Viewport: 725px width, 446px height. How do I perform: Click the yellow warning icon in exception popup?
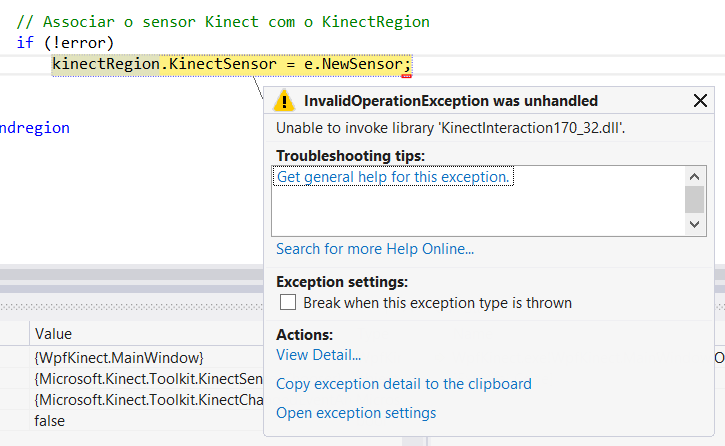point(285,100)
